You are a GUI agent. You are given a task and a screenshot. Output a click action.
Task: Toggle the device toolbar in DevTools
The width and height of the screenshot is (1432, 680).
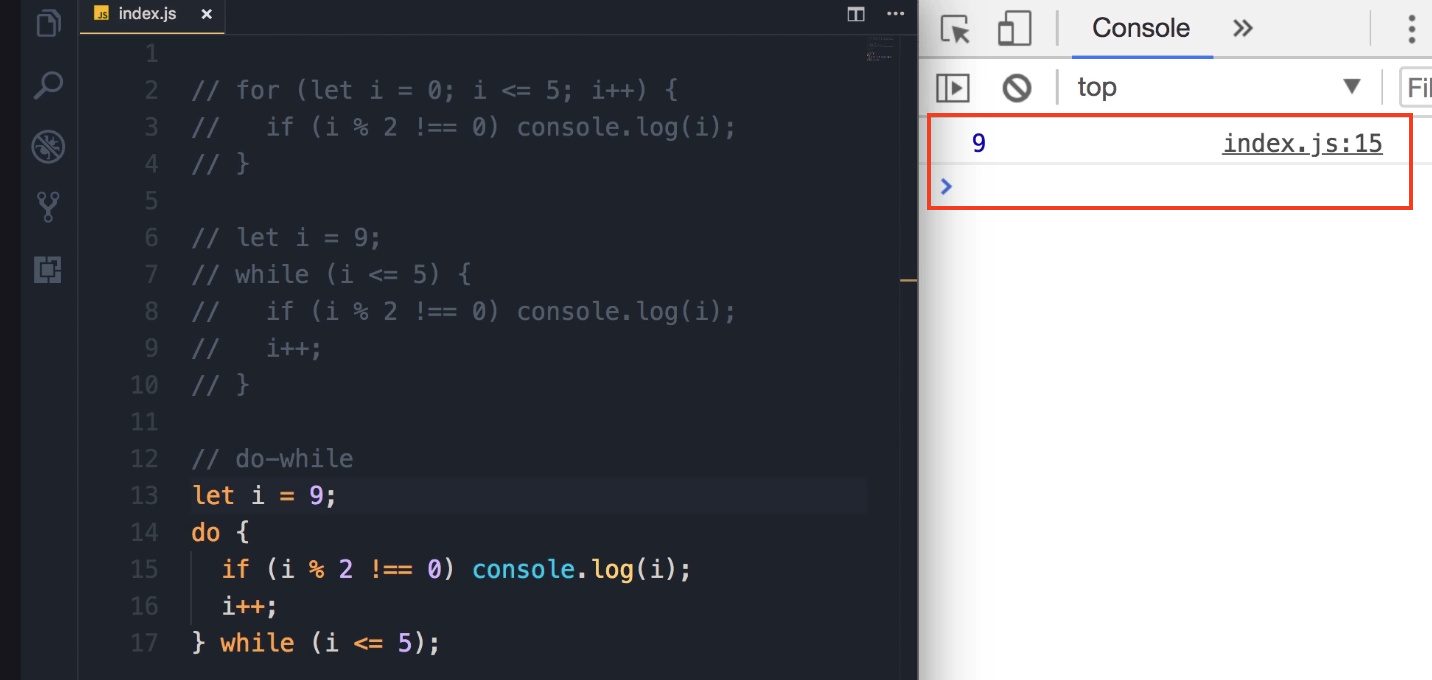coord(1014,29)
